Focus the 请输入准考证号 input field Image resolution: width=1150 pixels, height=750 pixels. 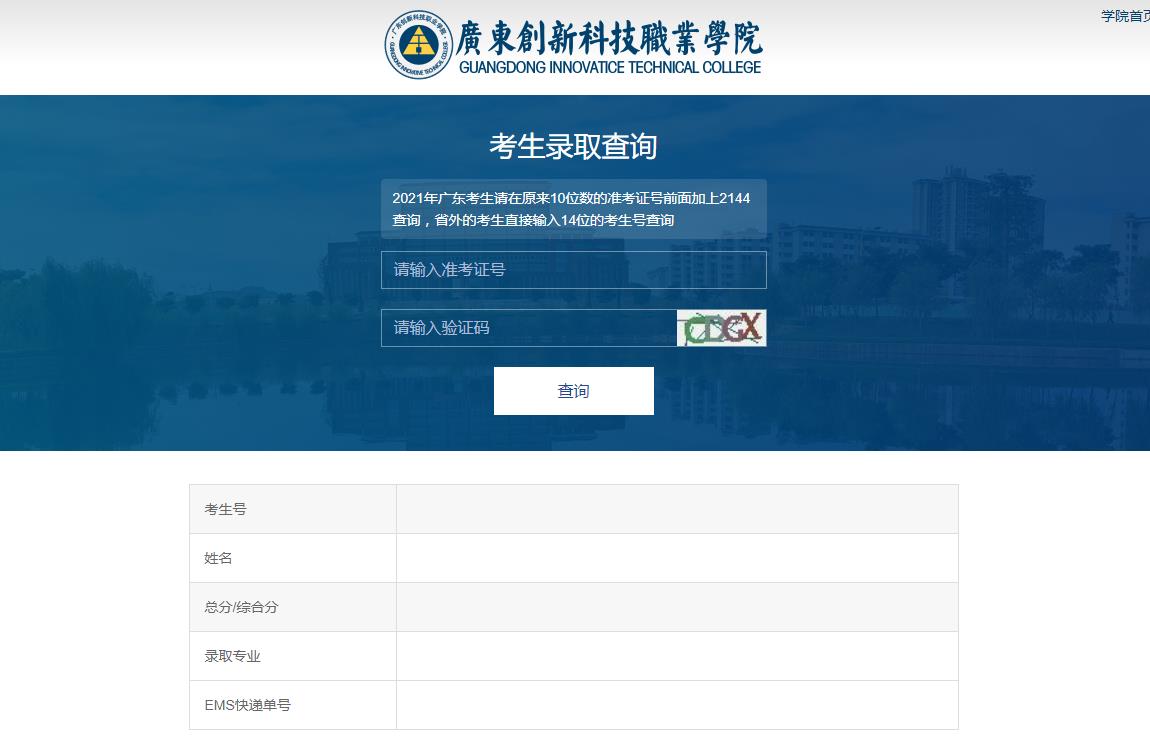pyautogui.click(x=573, y=270)
